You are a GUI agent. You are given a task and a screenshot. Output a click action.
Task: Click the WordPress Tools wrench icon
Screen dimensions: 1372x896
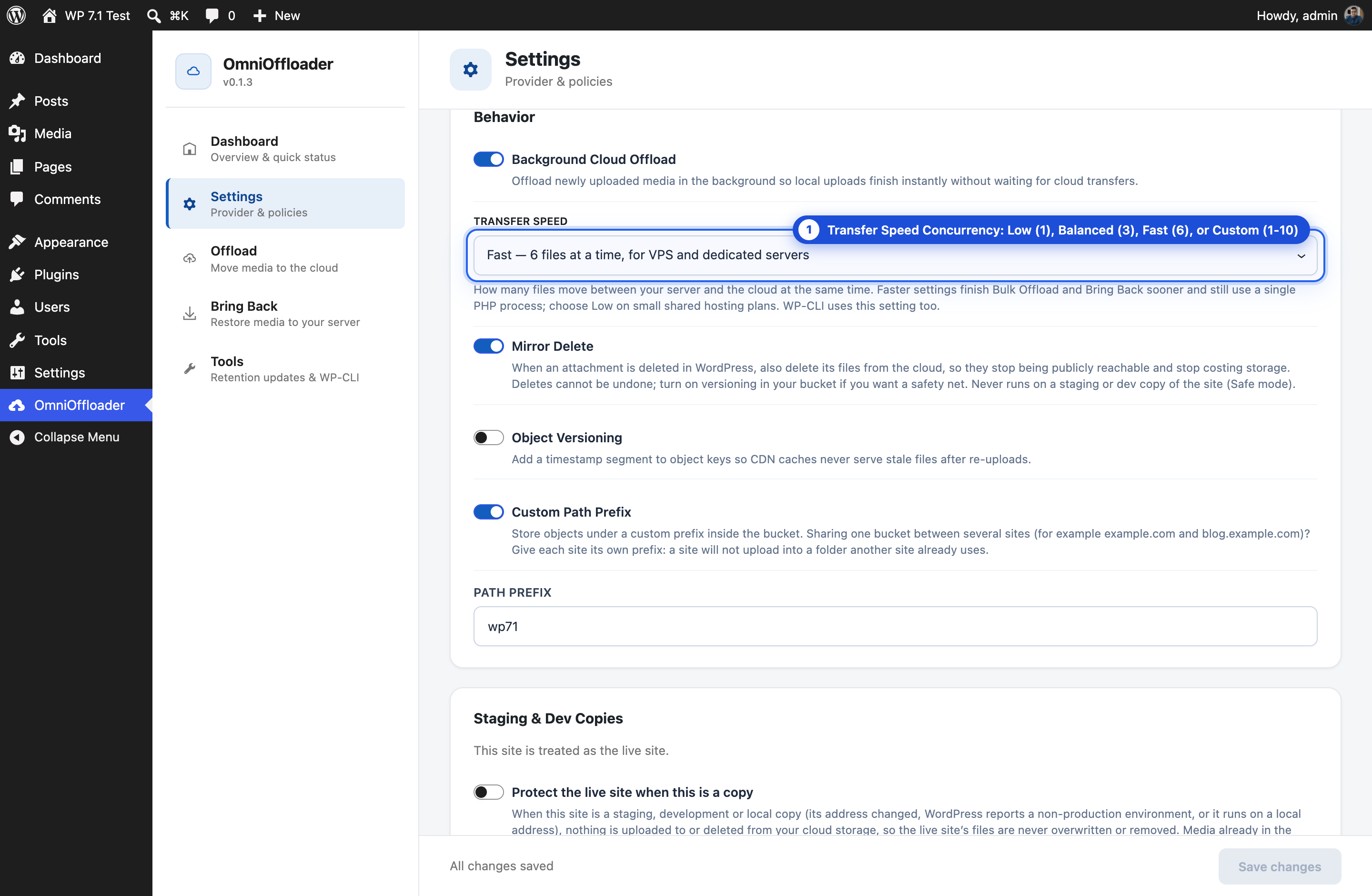17,340
